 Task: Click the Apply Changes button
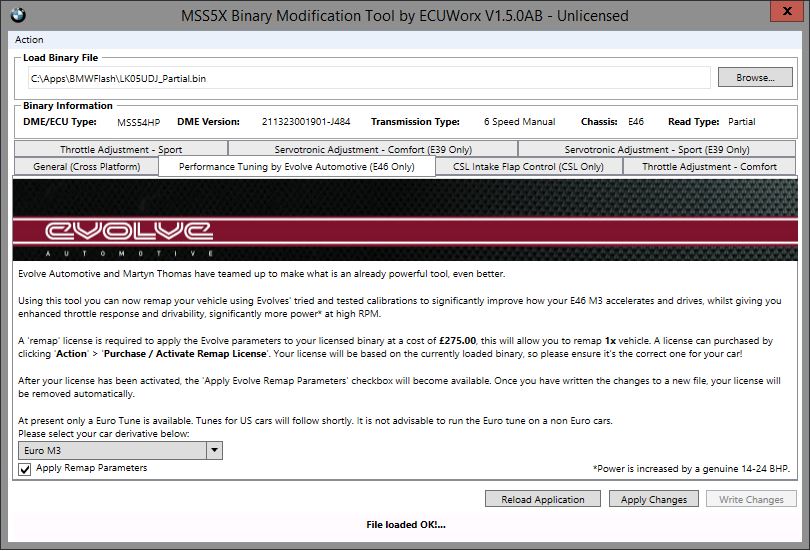(x=653, y=499)
